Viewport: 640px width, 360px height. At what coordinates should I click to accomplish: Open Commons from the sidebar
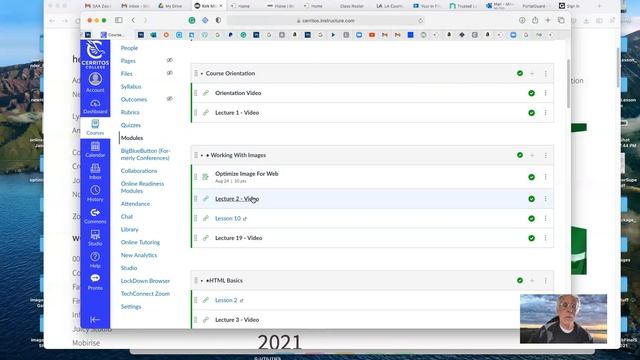95,216
